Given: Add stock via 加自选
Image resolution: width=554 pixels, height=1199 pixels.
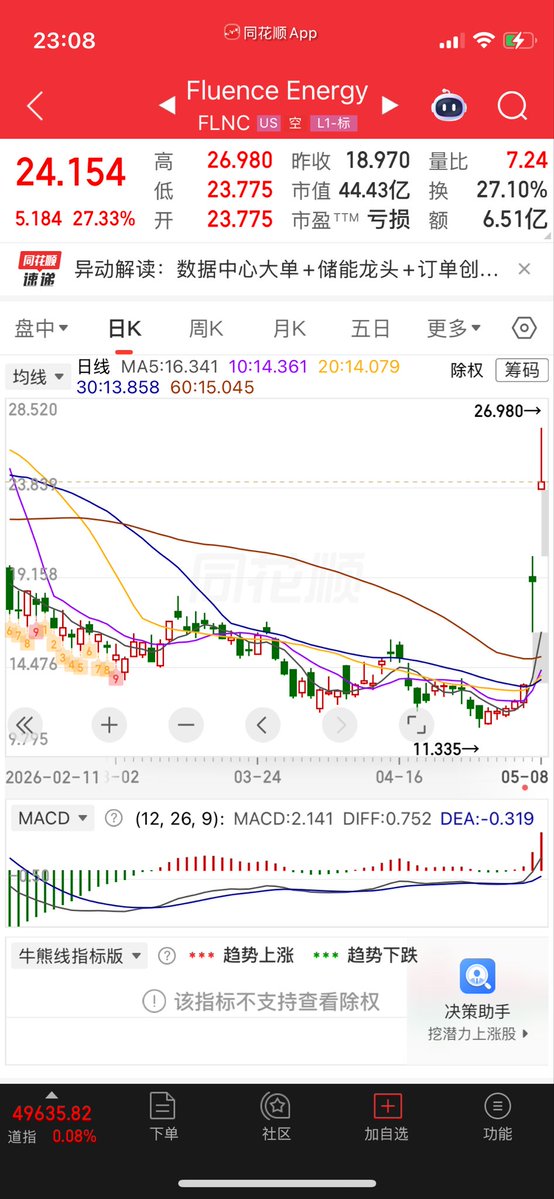Looking at the screenshot, I should pos(386,1116).
